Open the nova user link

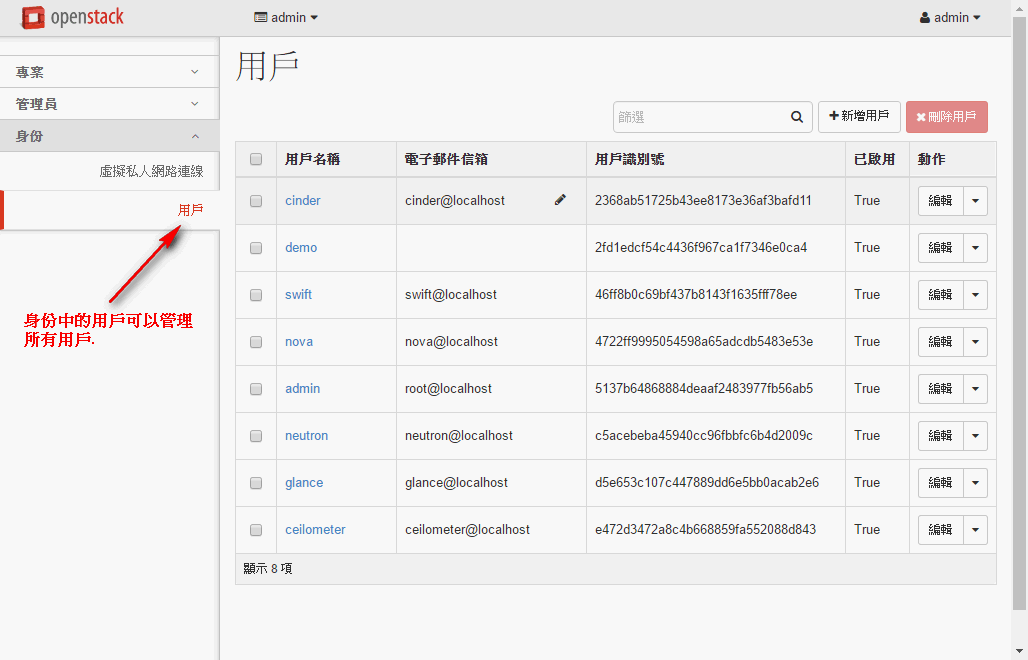tap(299, 341)
